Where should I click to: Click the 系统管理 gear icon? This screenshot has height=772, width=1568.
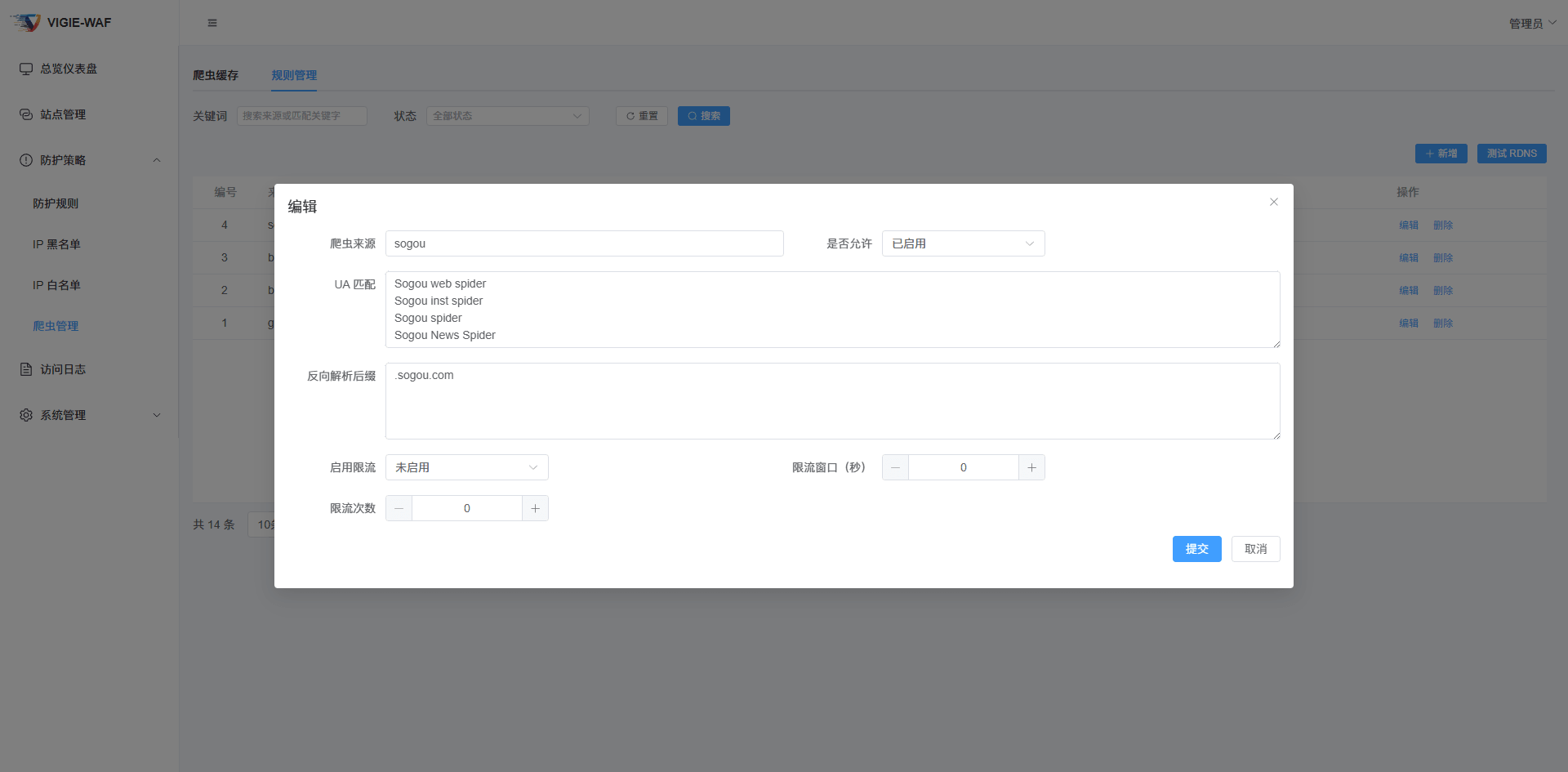pos(26,415)
